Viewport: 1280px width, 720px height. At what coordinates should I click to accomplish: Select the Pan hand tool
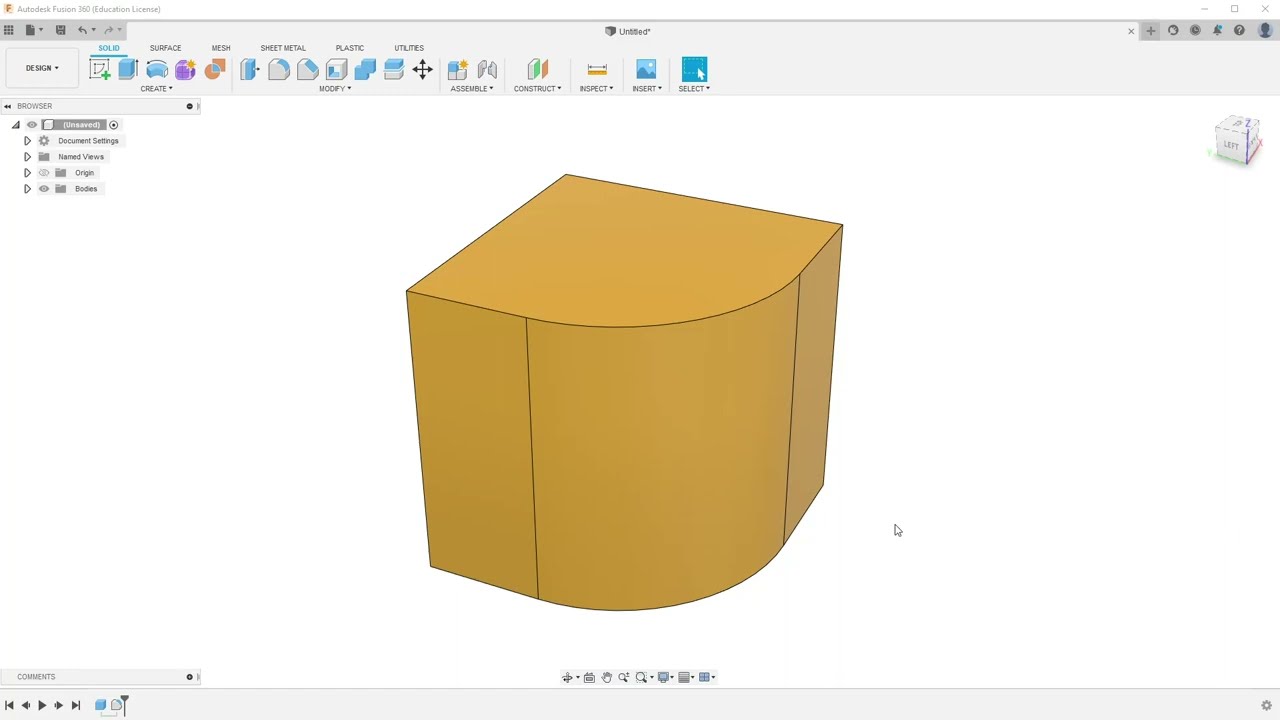point(606,677)
